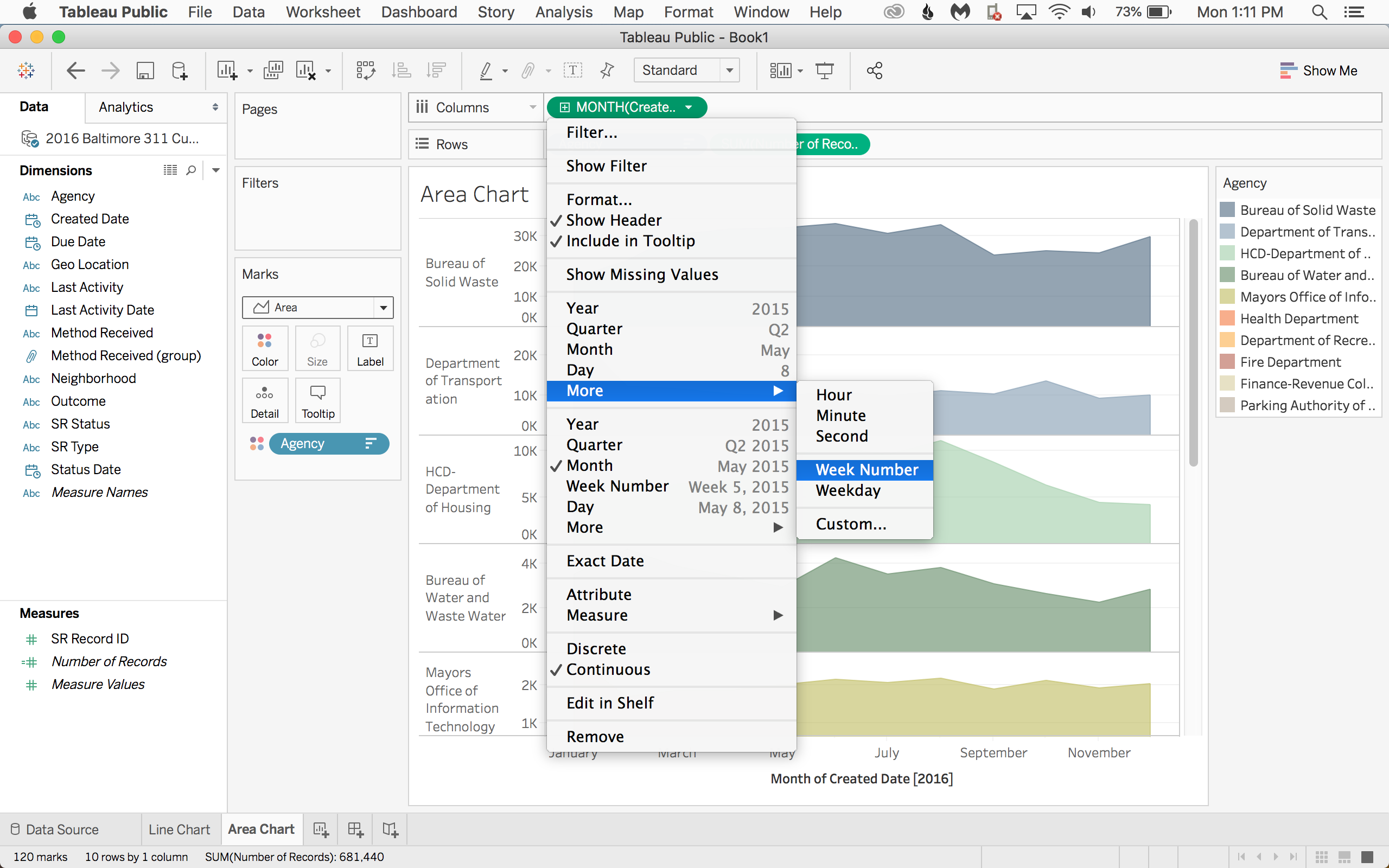Switch to the Line Chart tab
This screenshot has width=1389, height=868.
(x=179, y=829)
